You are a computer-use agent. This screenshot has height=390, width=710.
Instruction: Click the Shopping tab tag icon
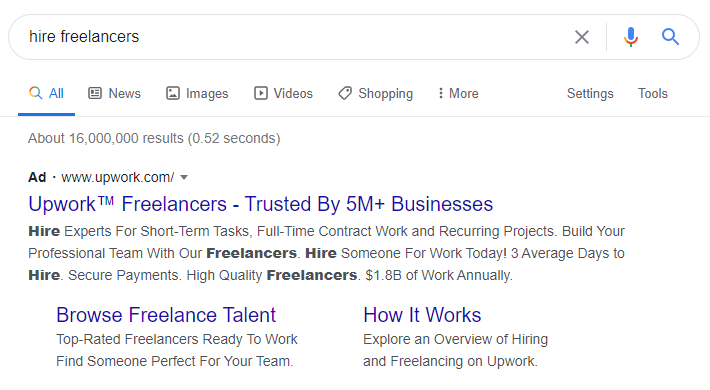click(345, 93)
